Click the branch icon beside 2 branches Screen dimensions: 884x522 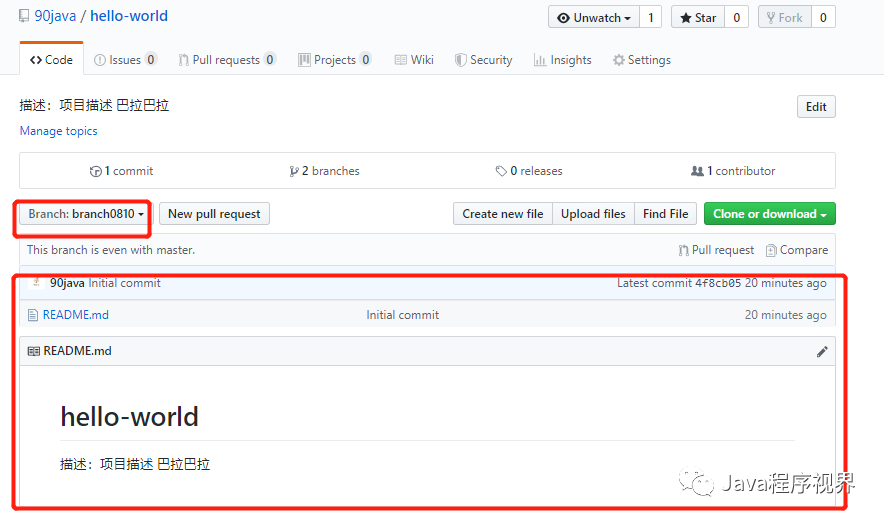coord(294,171)
